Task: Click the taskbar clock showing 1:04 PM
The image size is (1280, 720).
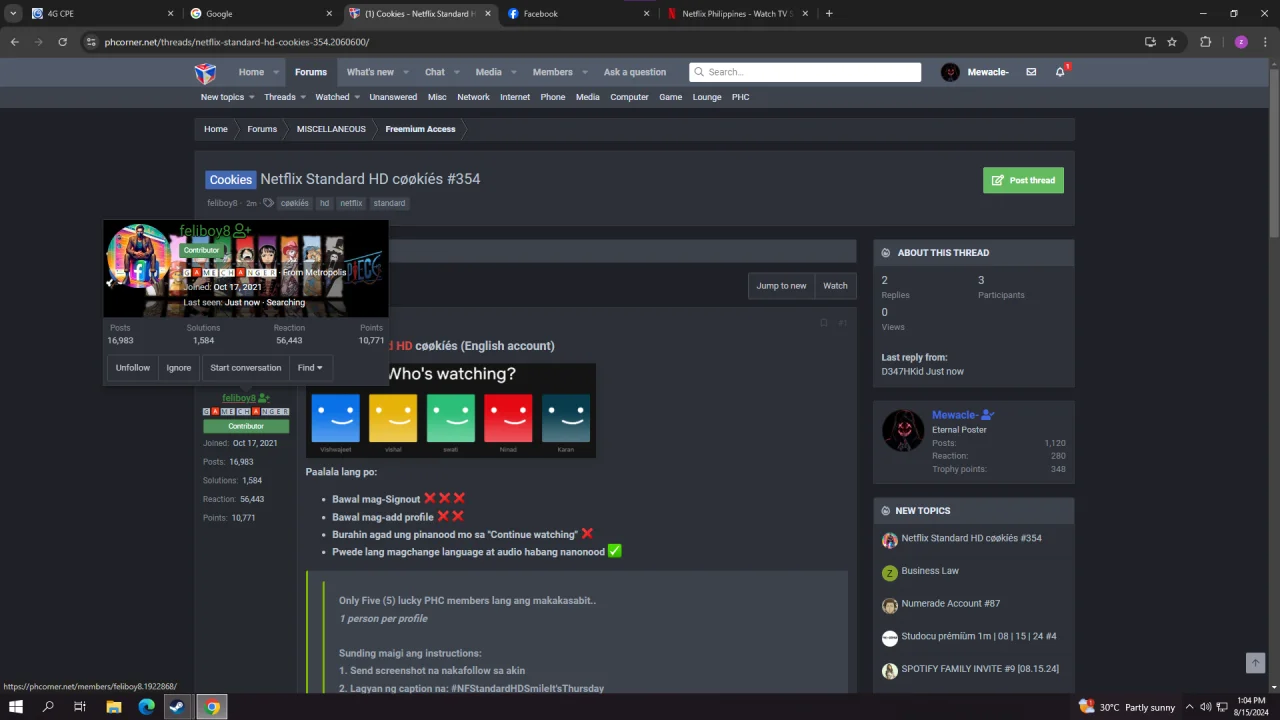Action: pos(1251,707)
